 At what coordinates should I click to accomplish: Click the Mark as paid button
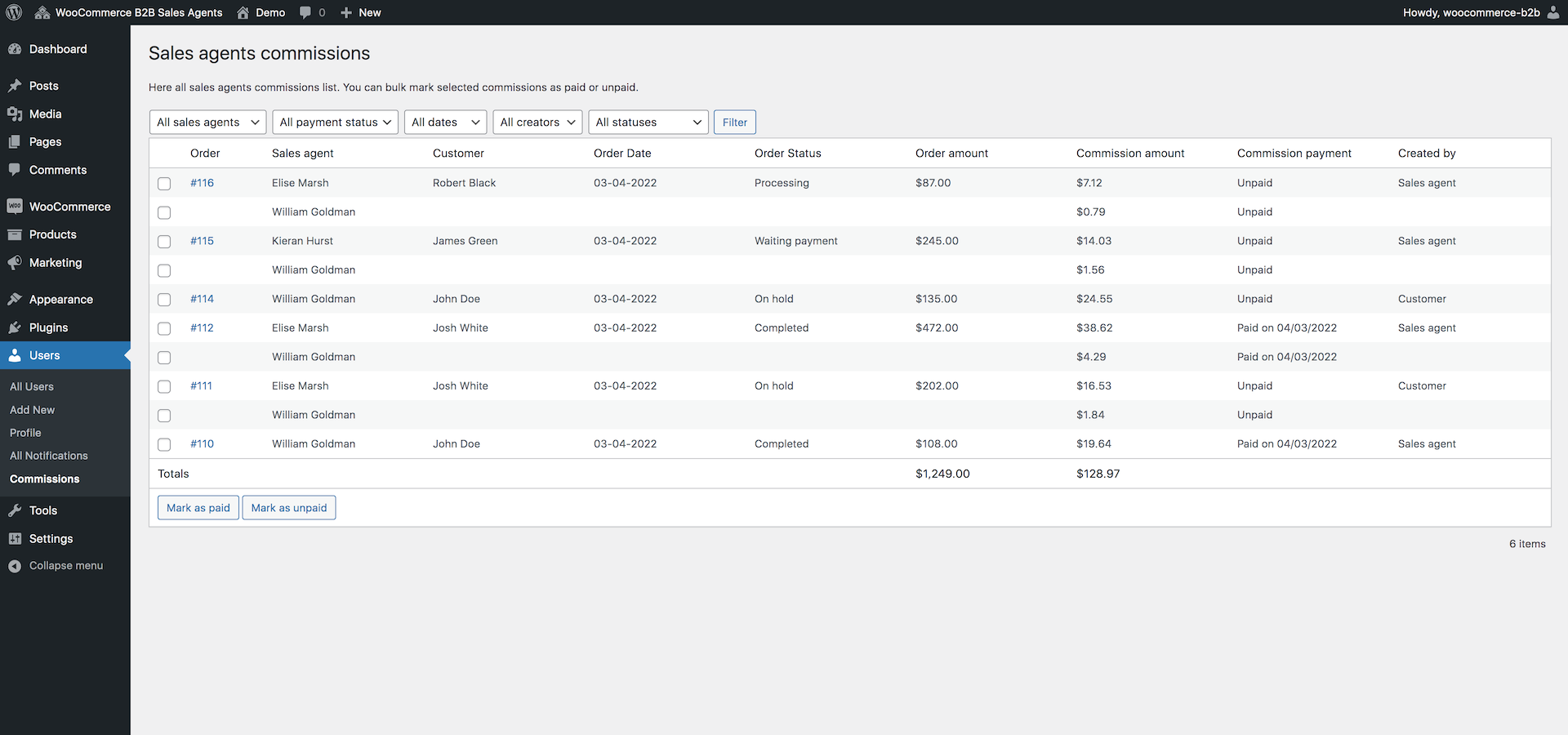[198, 507]
